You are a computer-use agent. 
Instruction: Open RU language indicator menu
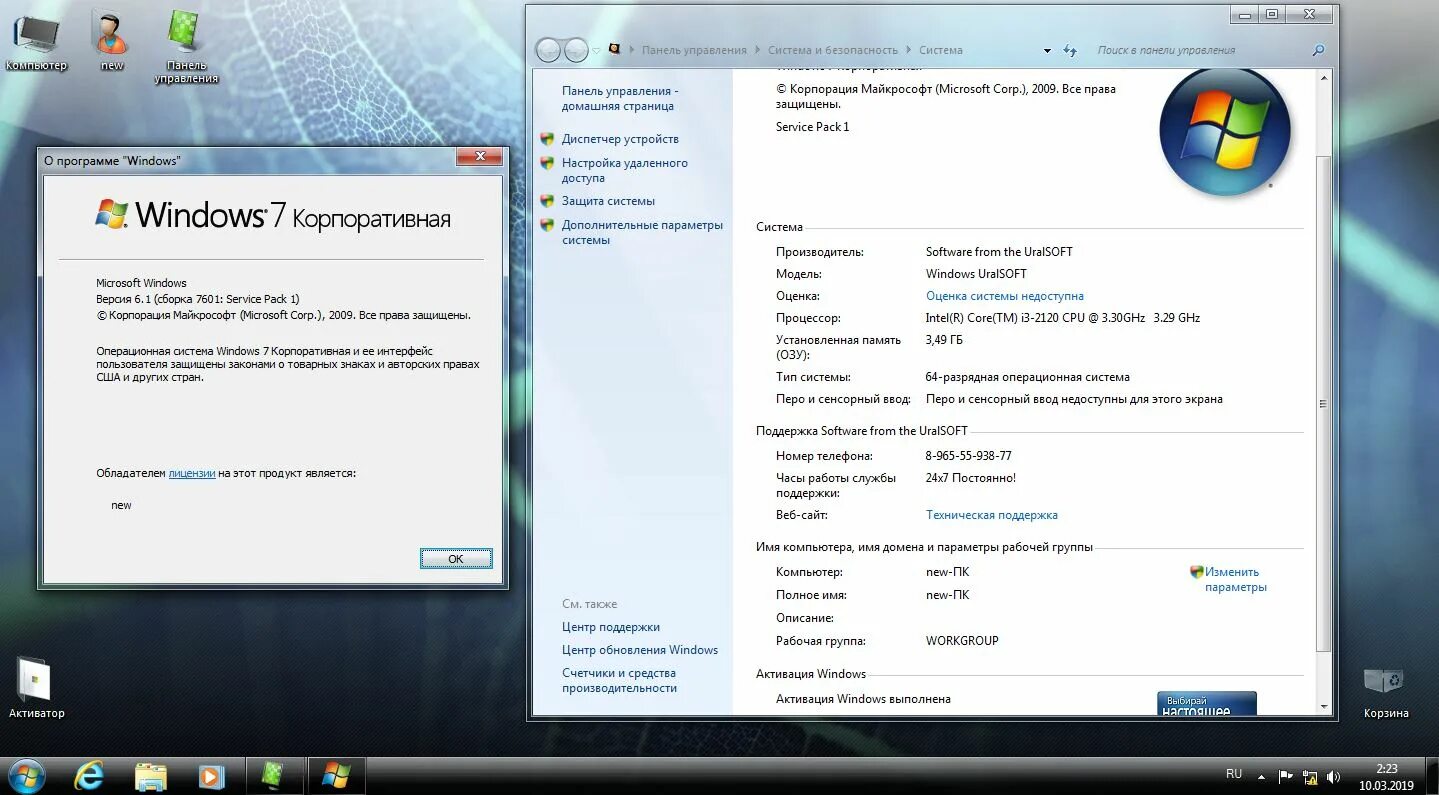point(1234,774)
